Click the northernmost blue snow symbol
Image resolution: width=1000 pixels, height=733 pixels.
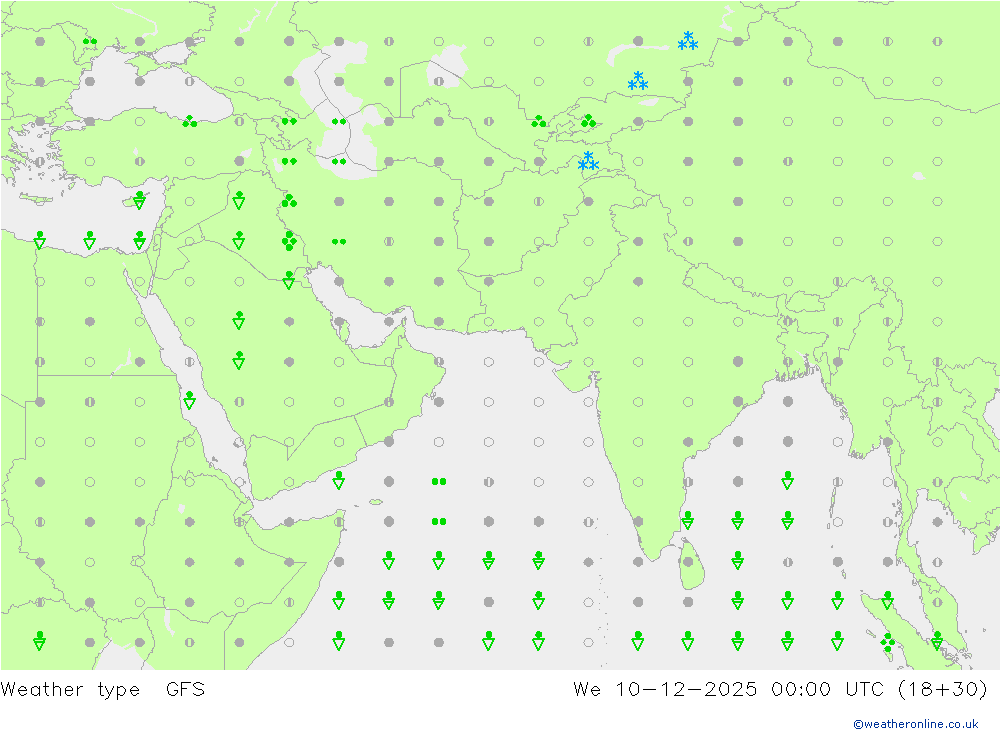coord(688,41)
